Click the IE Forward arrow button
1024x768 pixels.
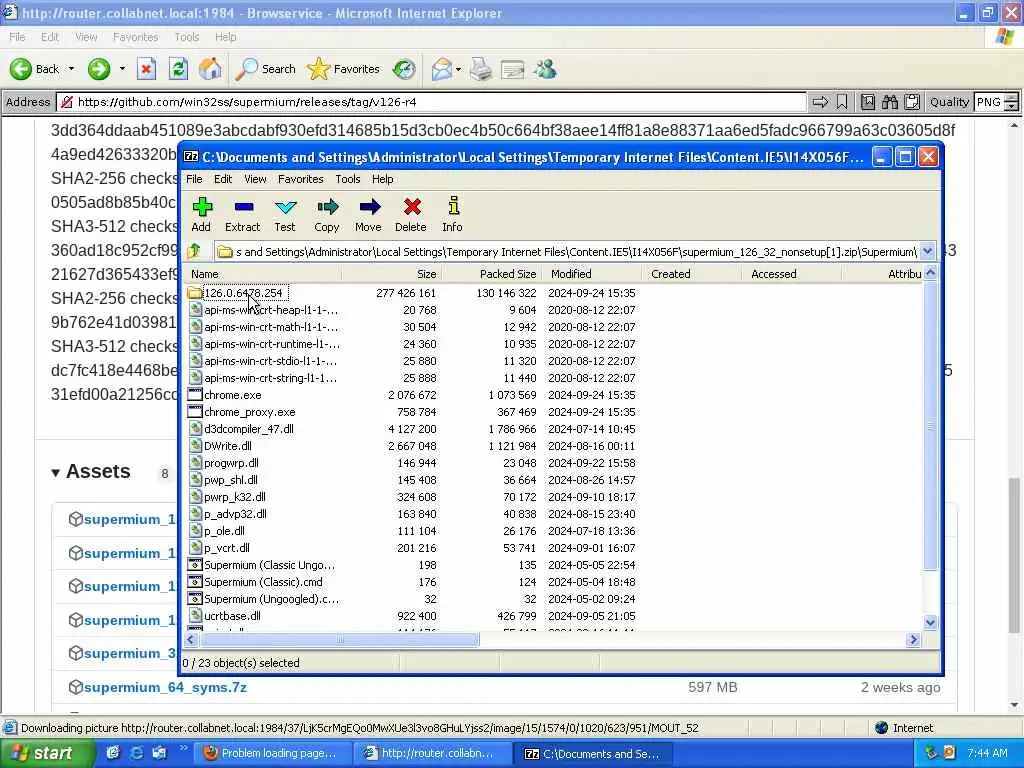coord(99,69)
